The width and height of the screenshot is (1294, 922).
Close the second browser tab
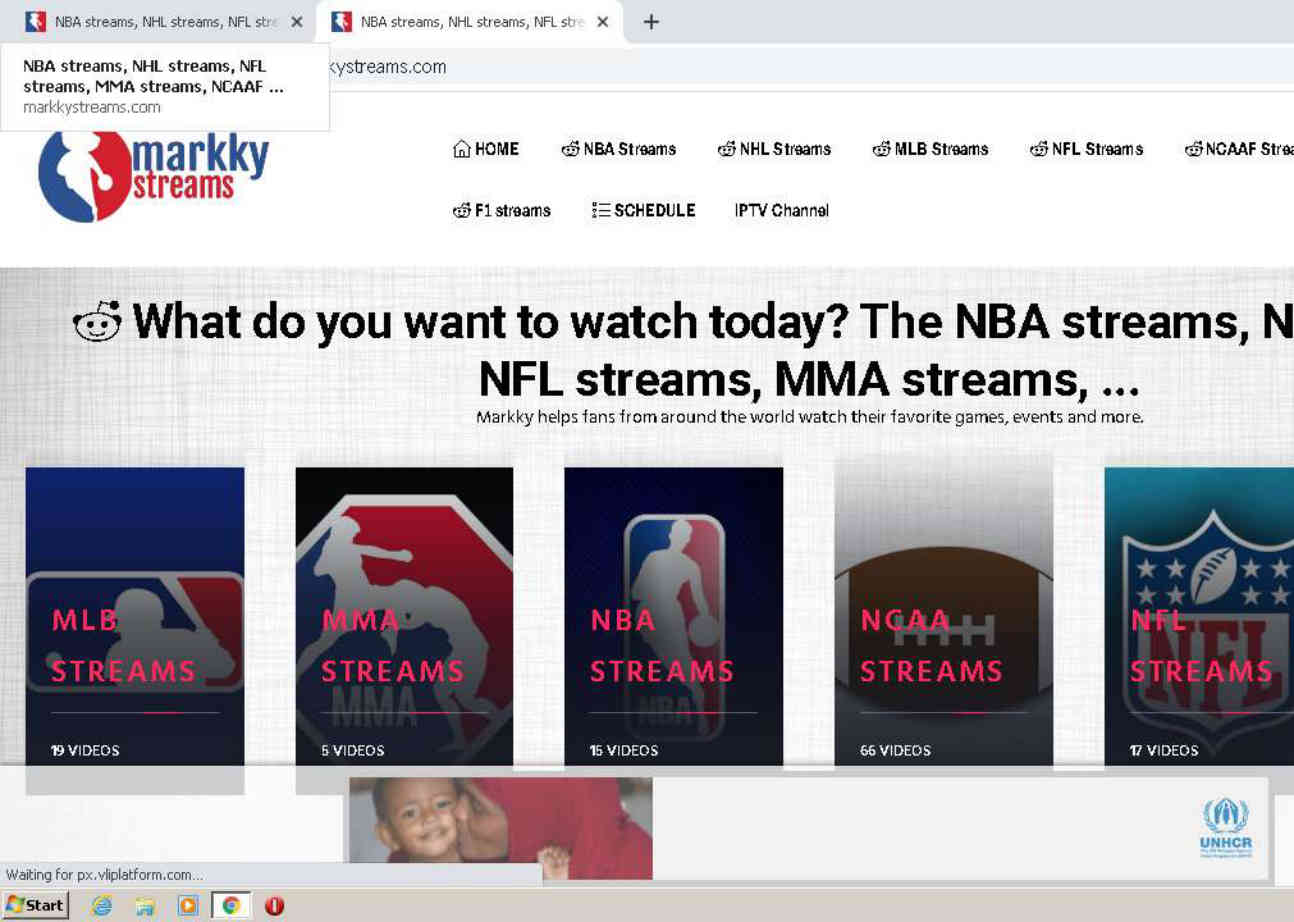[603, 21]
